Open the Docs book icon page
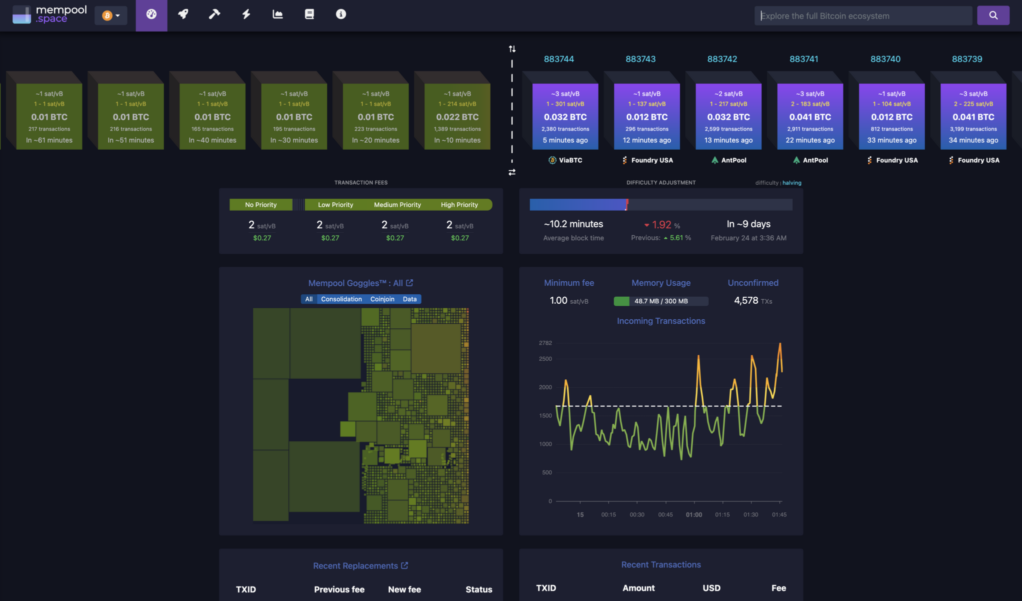Viewport: 1022px width, 601px height. [x=309, y=15]
